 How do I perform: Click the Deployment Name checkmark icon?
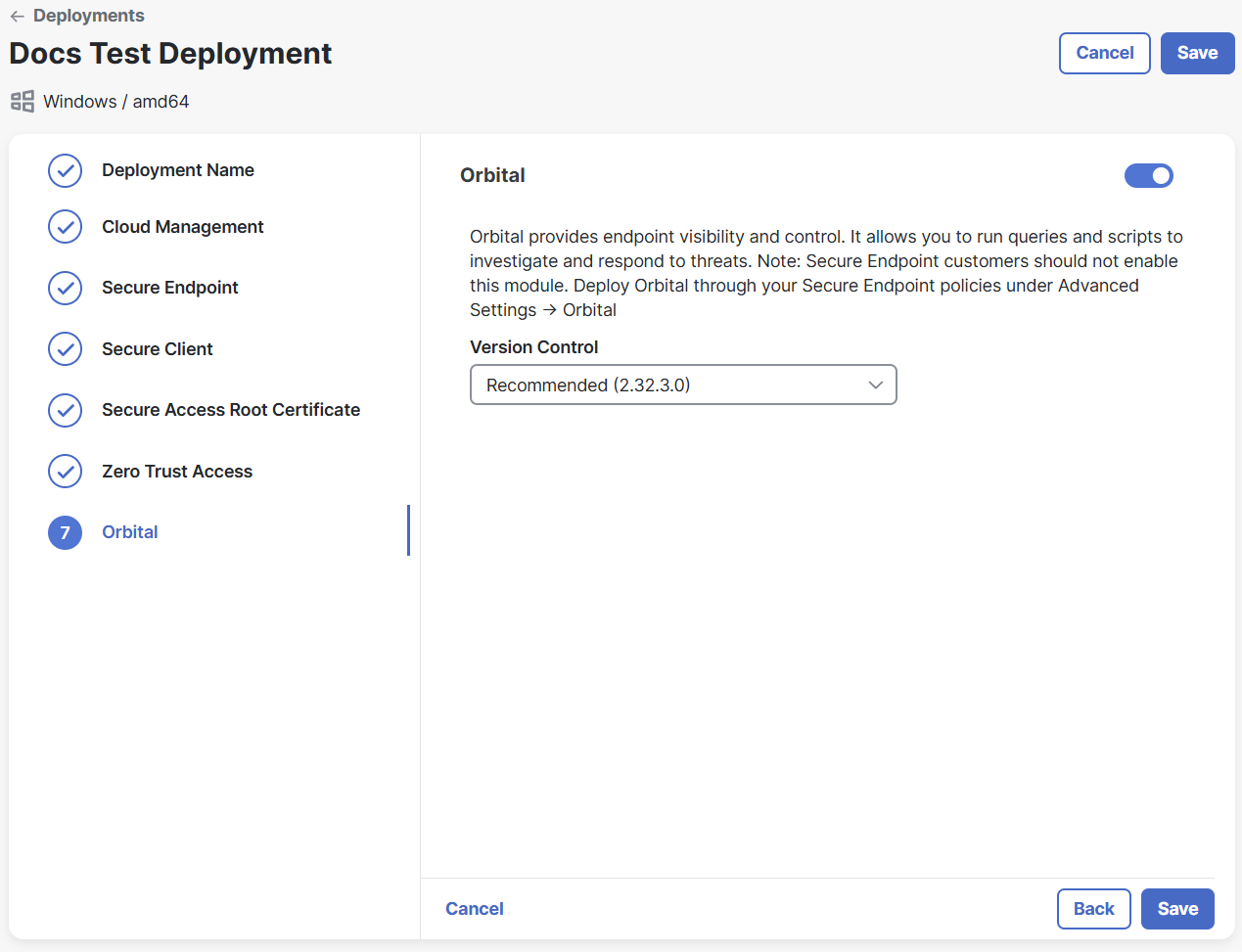point(66,170)
